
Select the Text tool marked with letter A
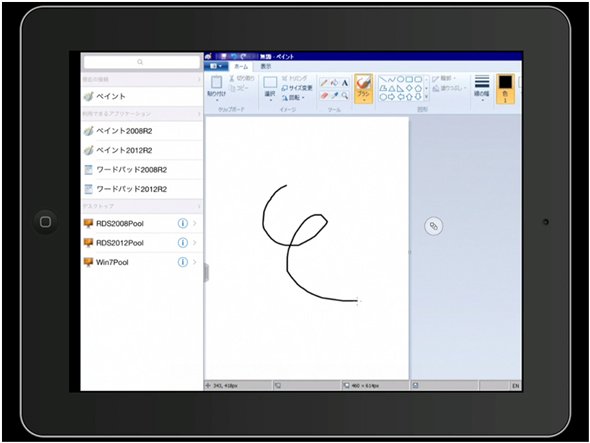(x=344, y=83)
